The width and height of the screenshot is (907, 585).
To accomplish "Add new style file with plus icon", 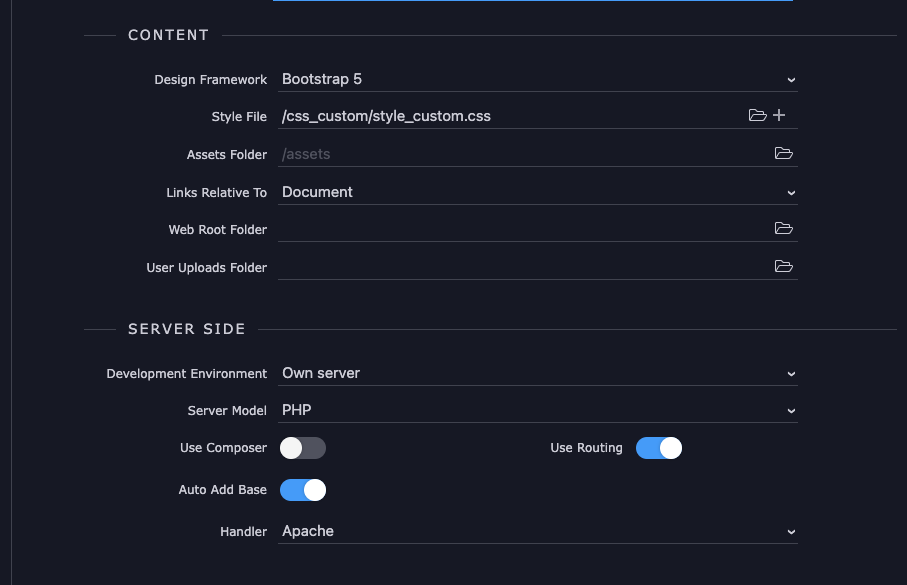I will (779, 115).
